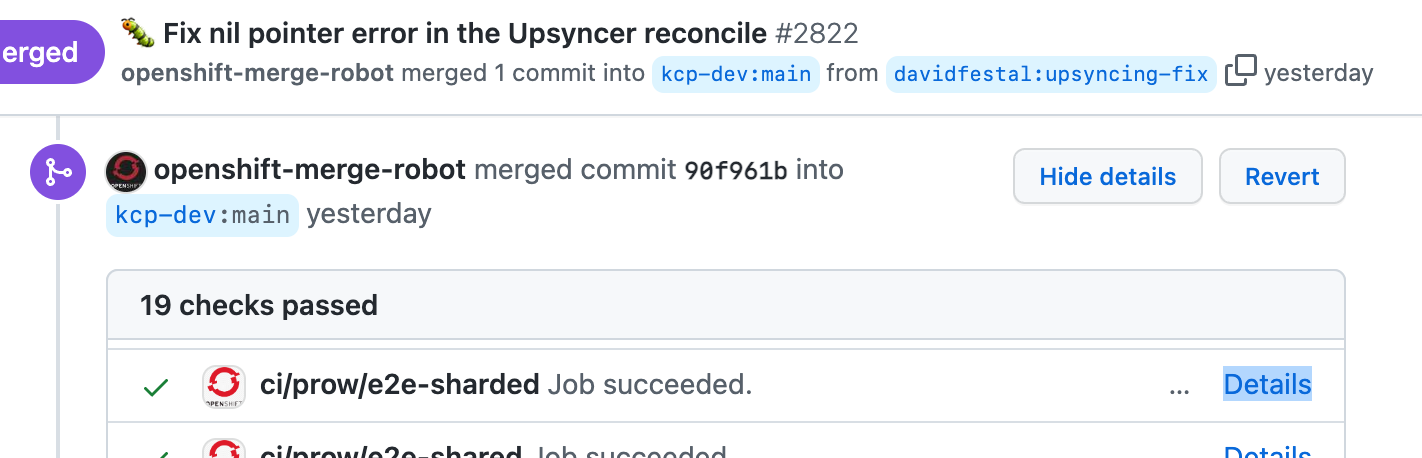Click openshift-merge-robot author in PR header
Screen dimensions: 1422x458
(258, 73)
